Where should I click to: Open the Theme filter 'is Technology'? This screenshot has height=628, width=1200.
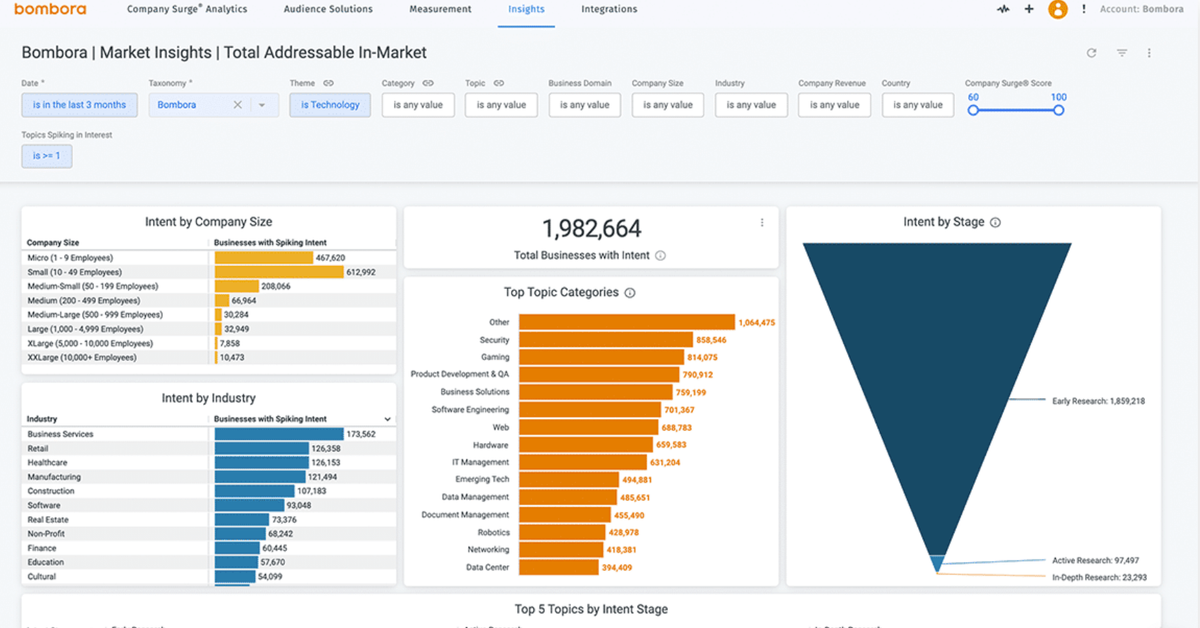tap(330, 105)
